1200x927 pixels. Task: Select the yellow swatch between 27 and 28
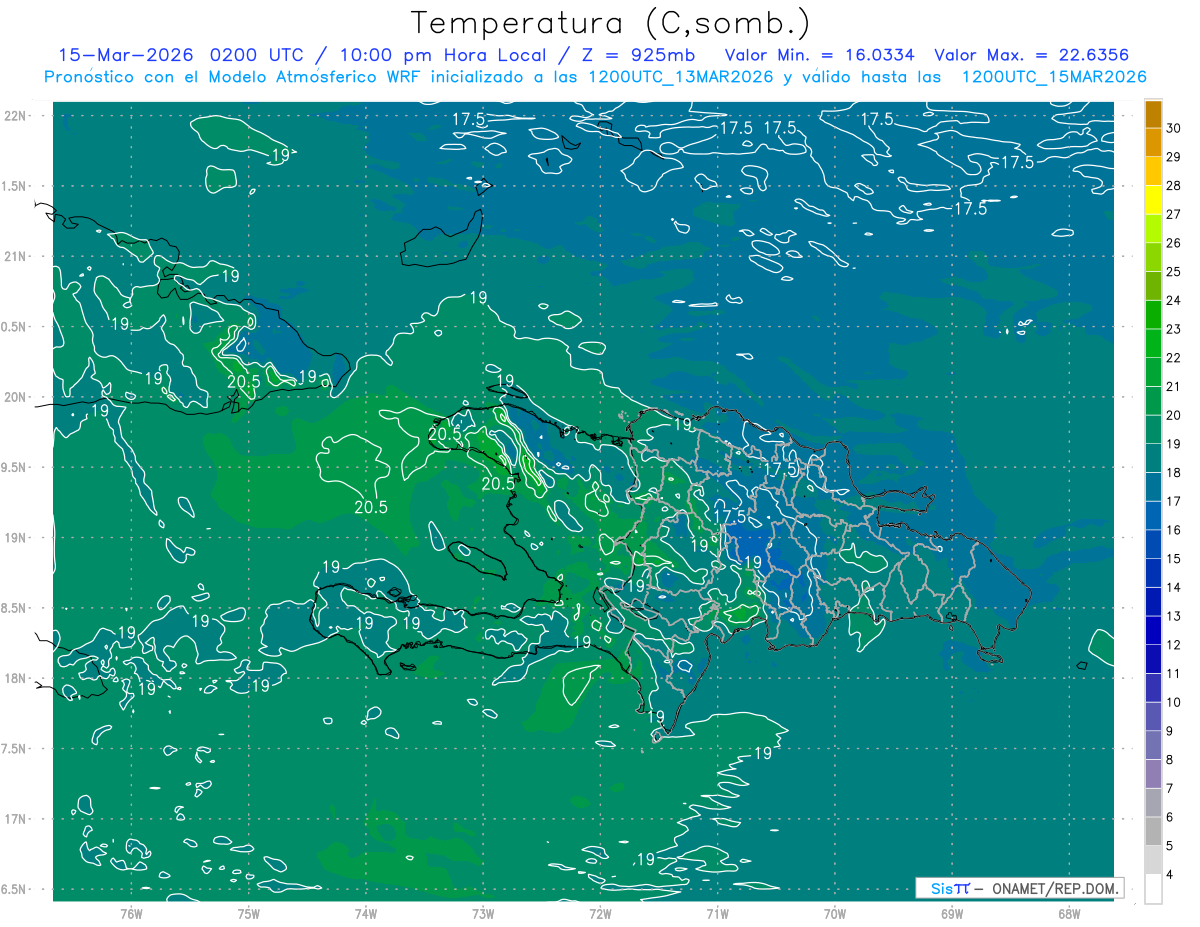pos(1153,201)
